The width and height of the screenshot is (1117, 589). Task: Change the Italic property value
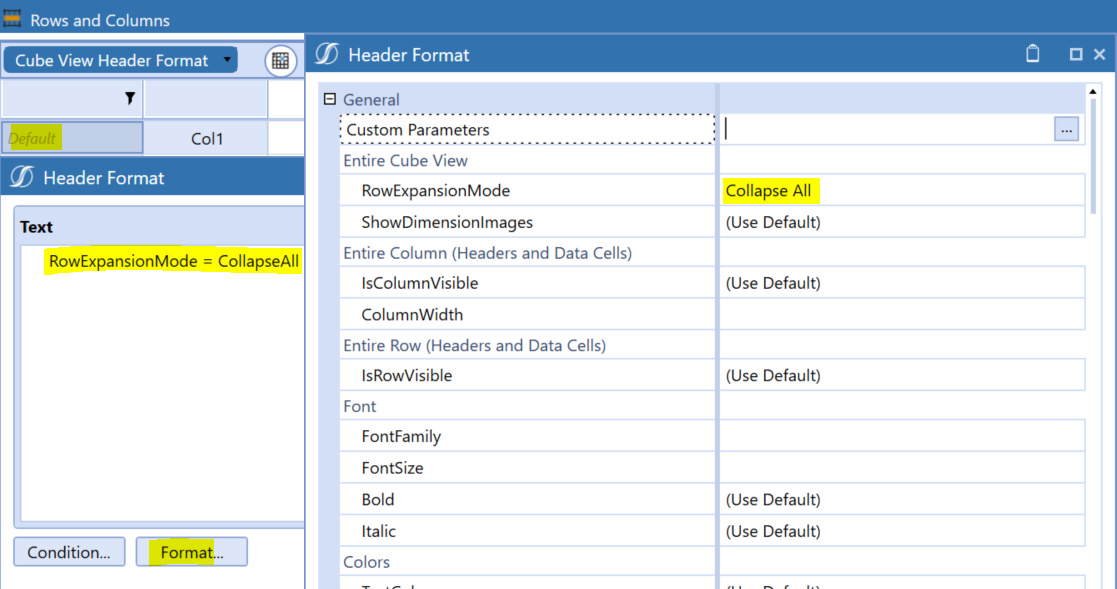click(x=900, y=531)
